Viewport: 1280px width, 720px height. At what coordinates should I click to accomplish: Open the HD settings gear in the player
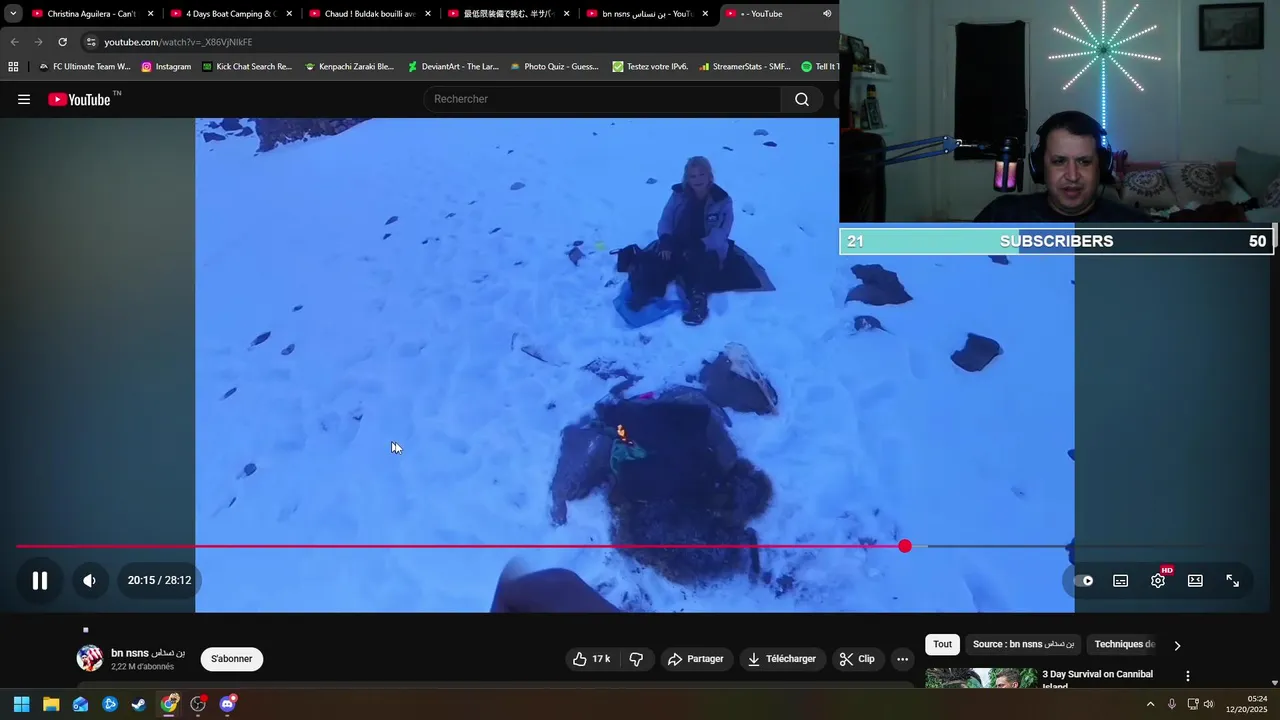click(x=1158, y=580)
